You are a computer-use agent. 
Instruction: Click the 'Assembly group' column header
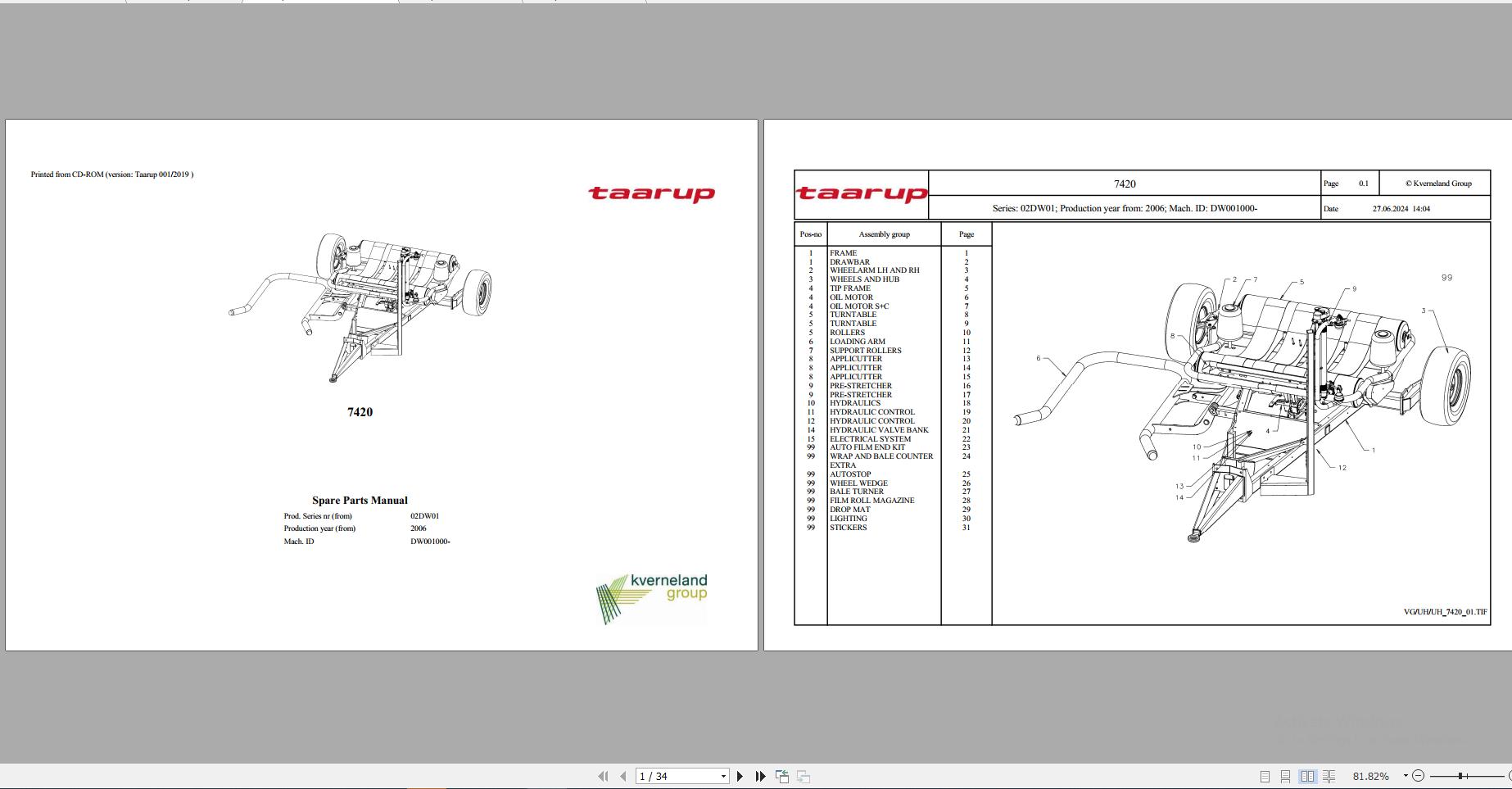[x=884, y=234]
